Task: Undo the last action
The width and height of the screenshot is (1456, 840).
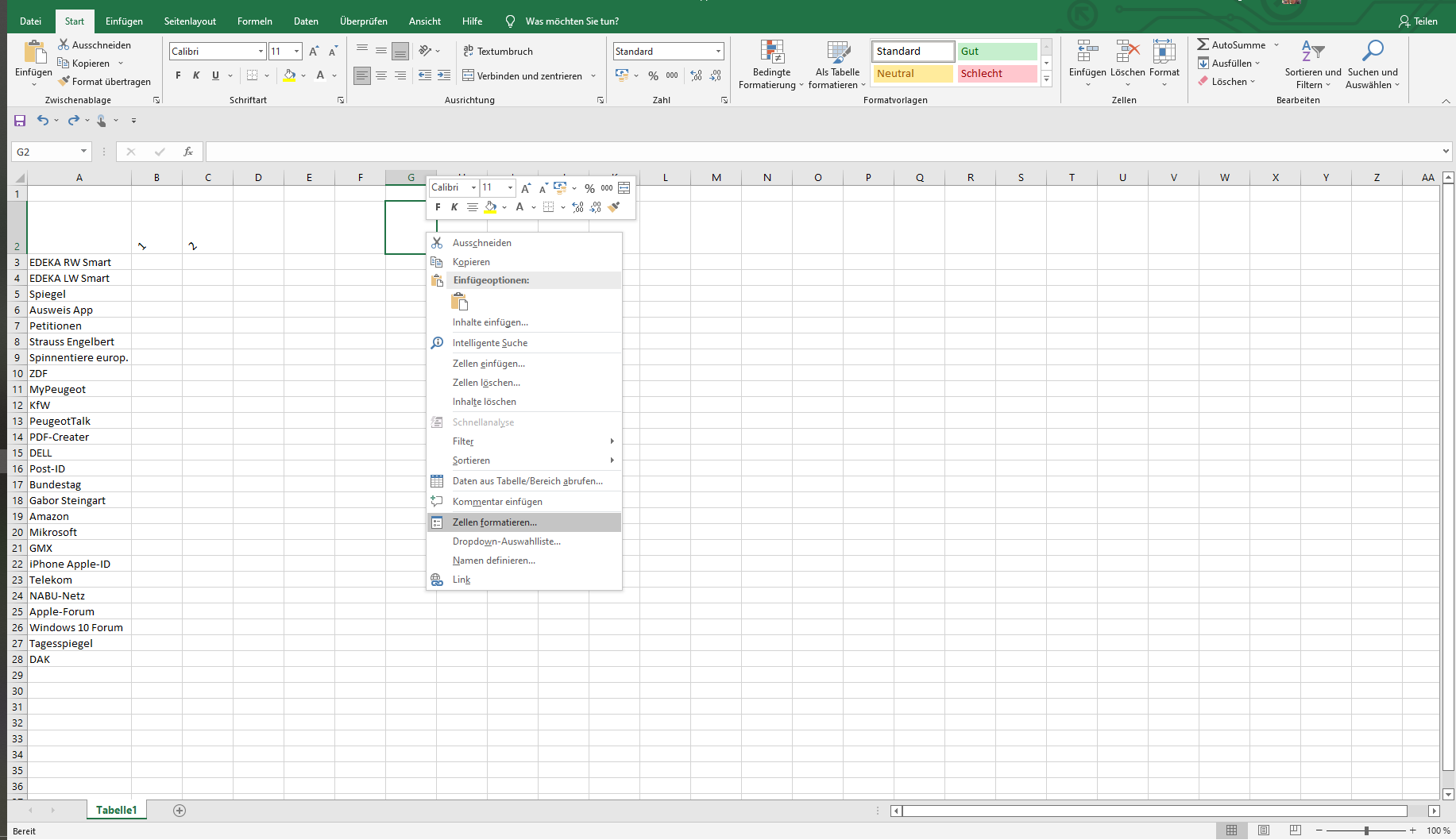Action: [x=43, y=121]
